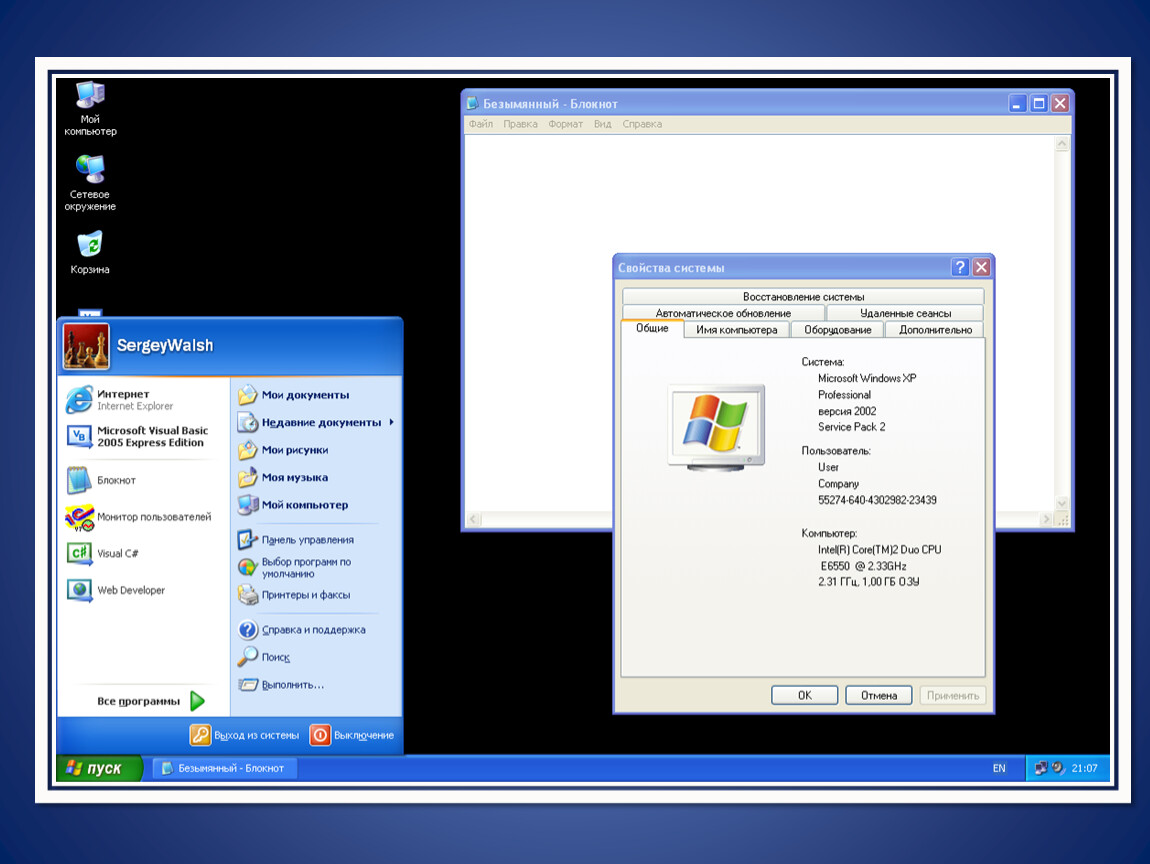Click Notepad's horizontal scrollbar left arrow

474,519
